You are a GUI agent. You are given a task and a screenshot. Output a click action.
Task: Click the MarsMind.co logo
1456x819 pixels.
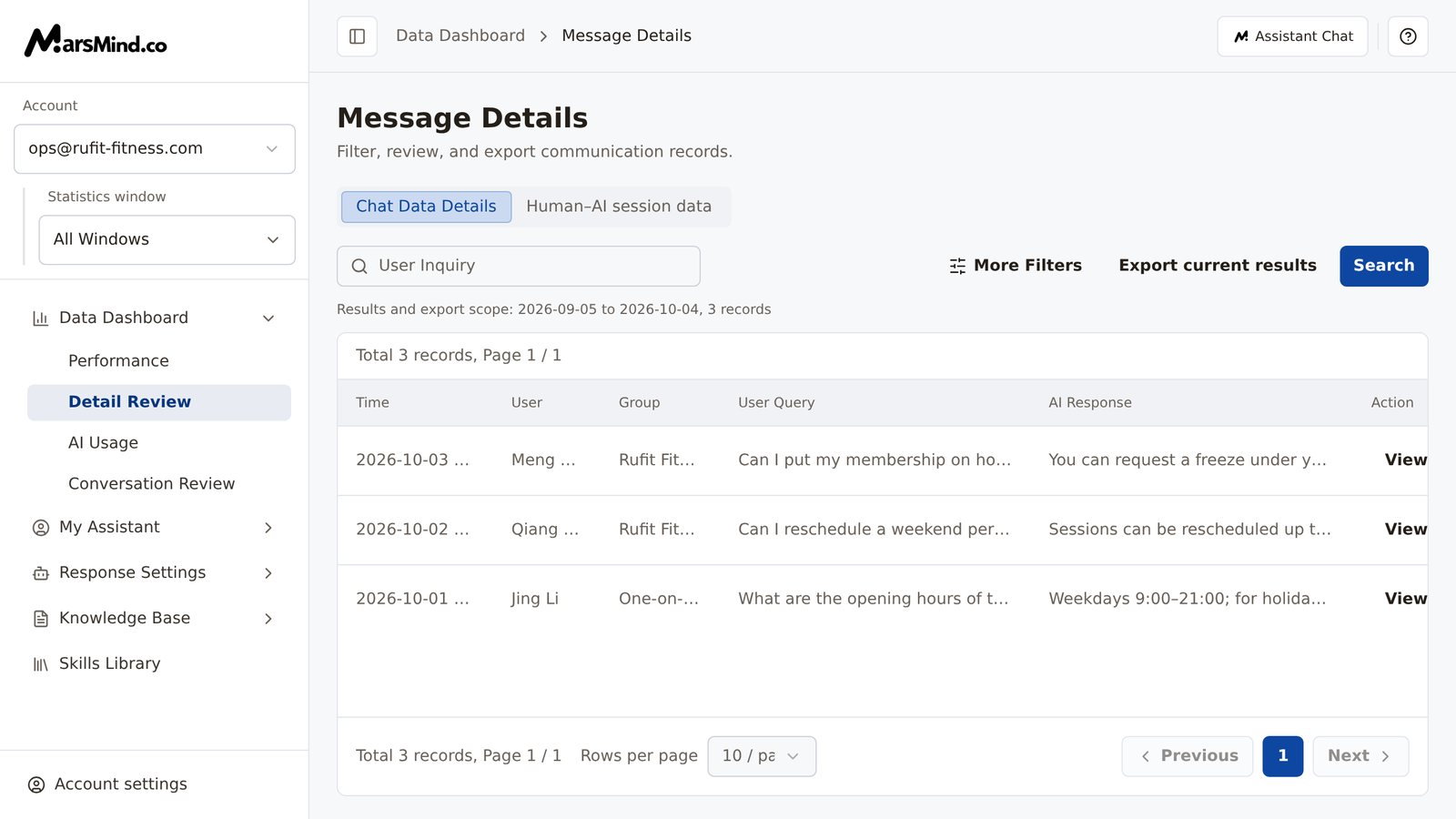pyautogui.click(x=96, y=41)
